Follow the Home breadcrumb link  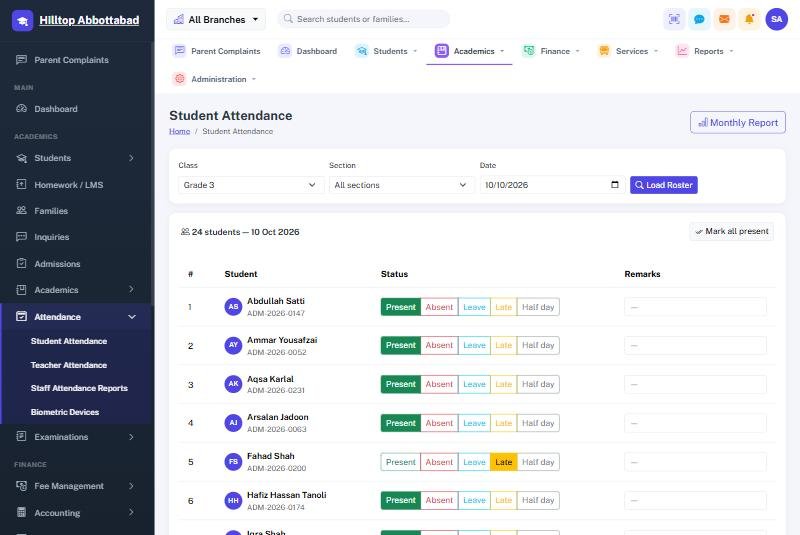tap(180, 131)
